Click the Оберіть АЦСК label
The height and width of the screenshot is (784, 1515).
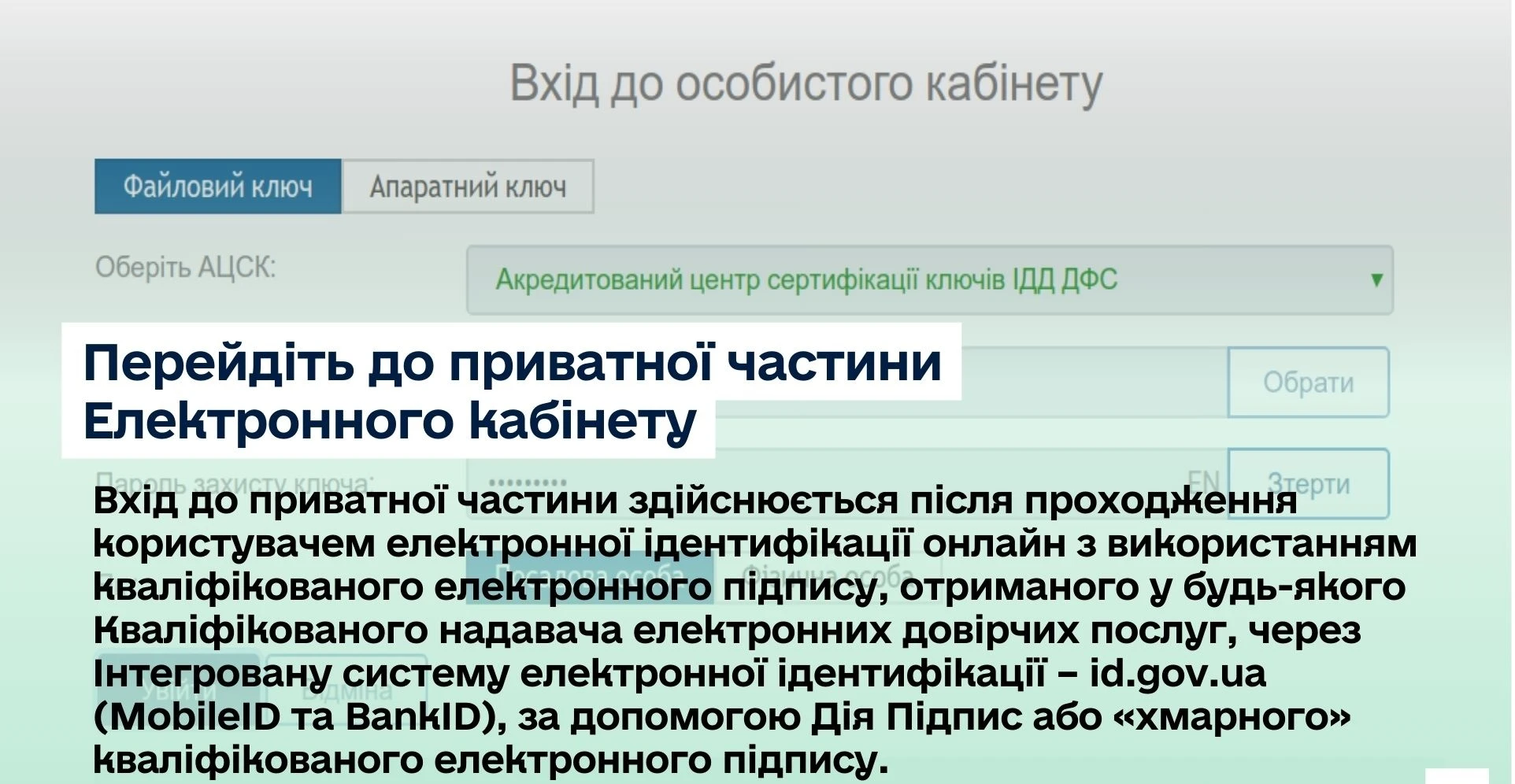pos(186,268)
